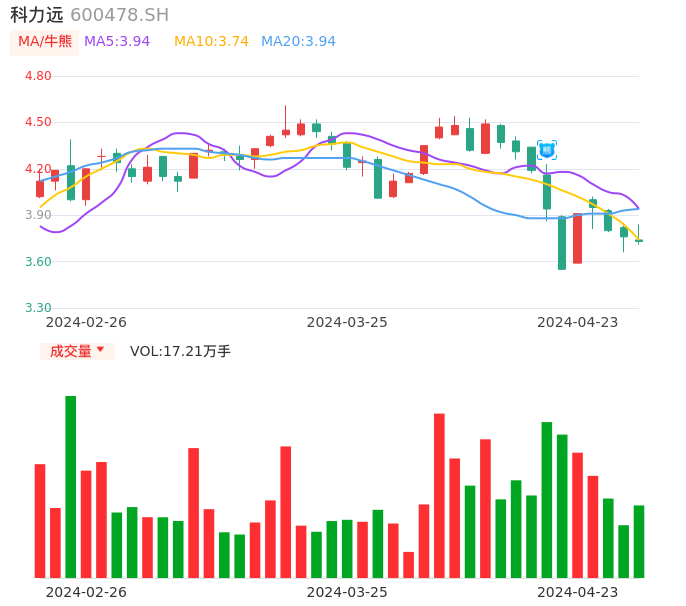Viewport: 686px width, 606px height.
Task: Click the last green volume bar on right
Action: point(639,541)
